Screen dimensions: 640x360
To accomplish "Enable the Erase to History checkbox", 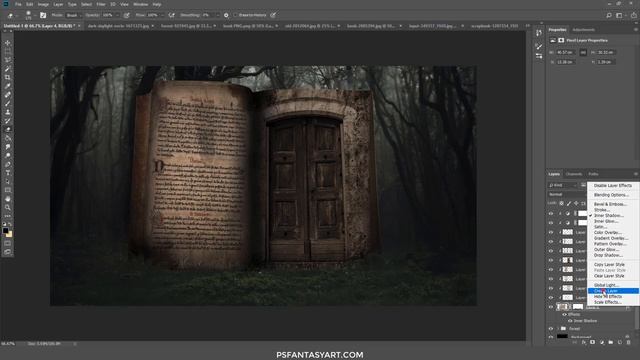I will [236, 15].
